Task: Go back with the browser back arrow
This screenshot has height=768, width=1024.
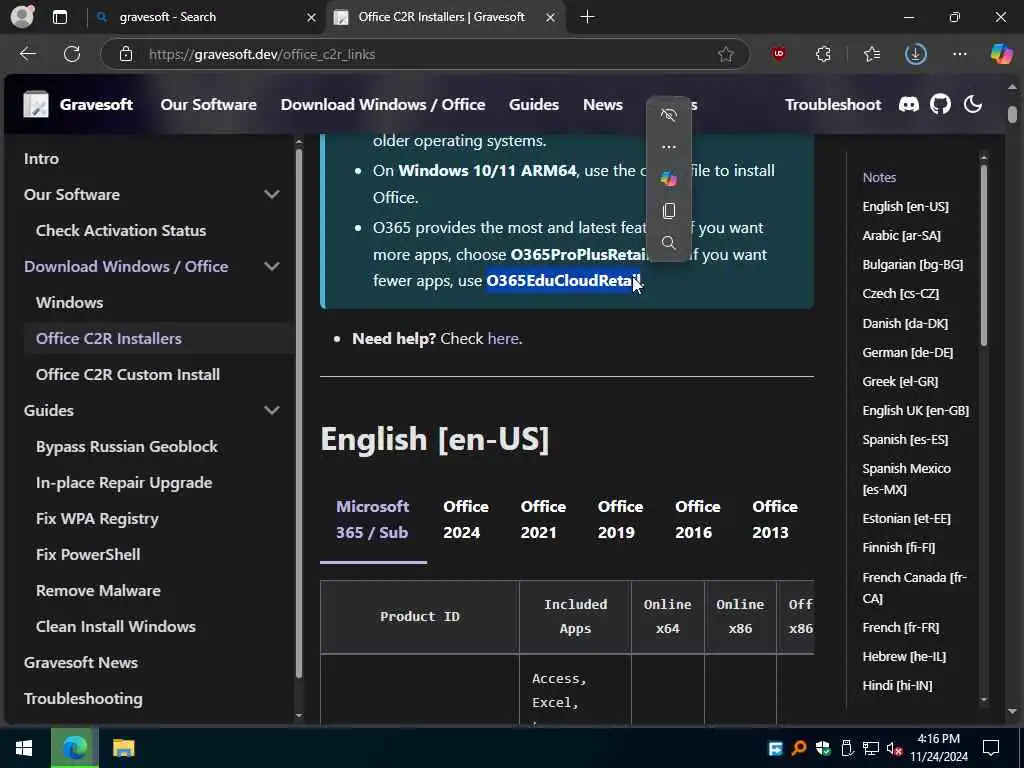Action: (x=27, y=54)
